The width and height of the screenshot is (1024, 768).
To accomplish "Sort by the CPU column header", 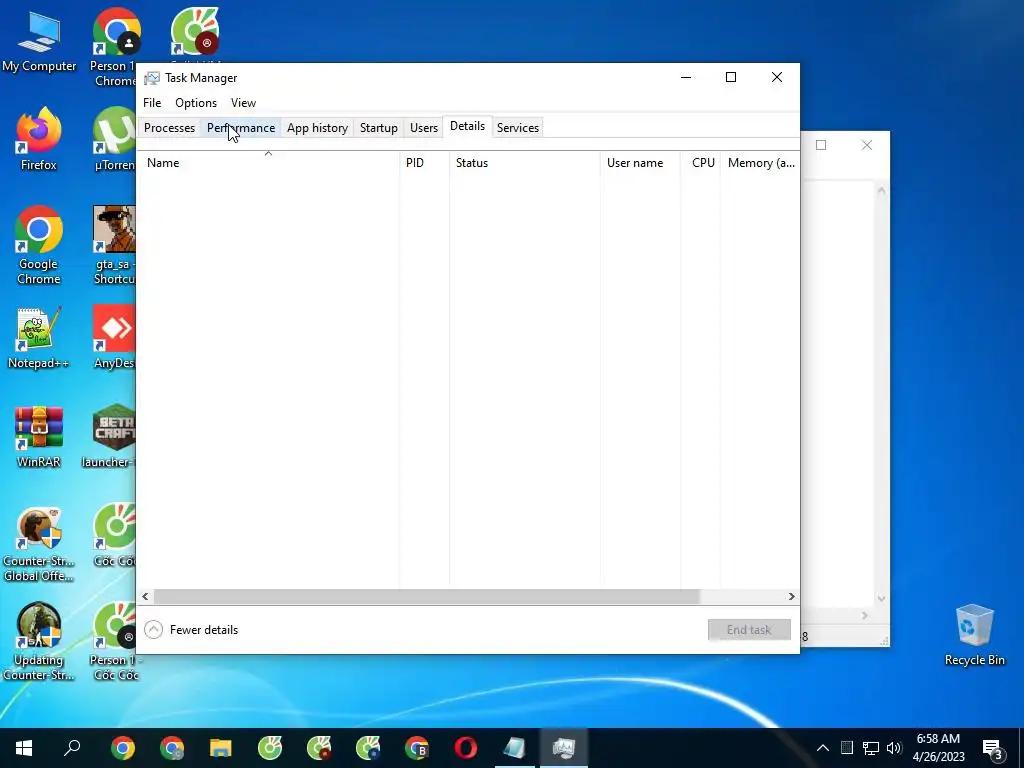I will coord(701,163).
